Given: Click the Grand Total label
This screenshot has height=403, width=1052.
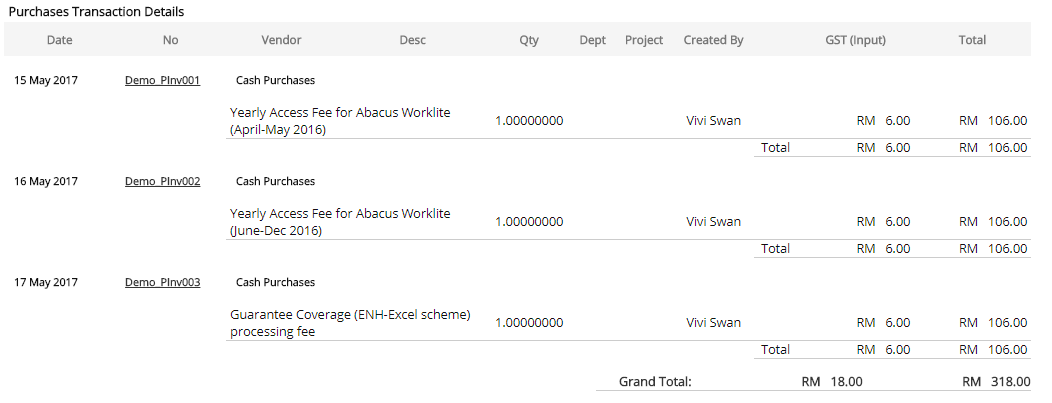Looking at the screenshot, I should coord(655,382).
